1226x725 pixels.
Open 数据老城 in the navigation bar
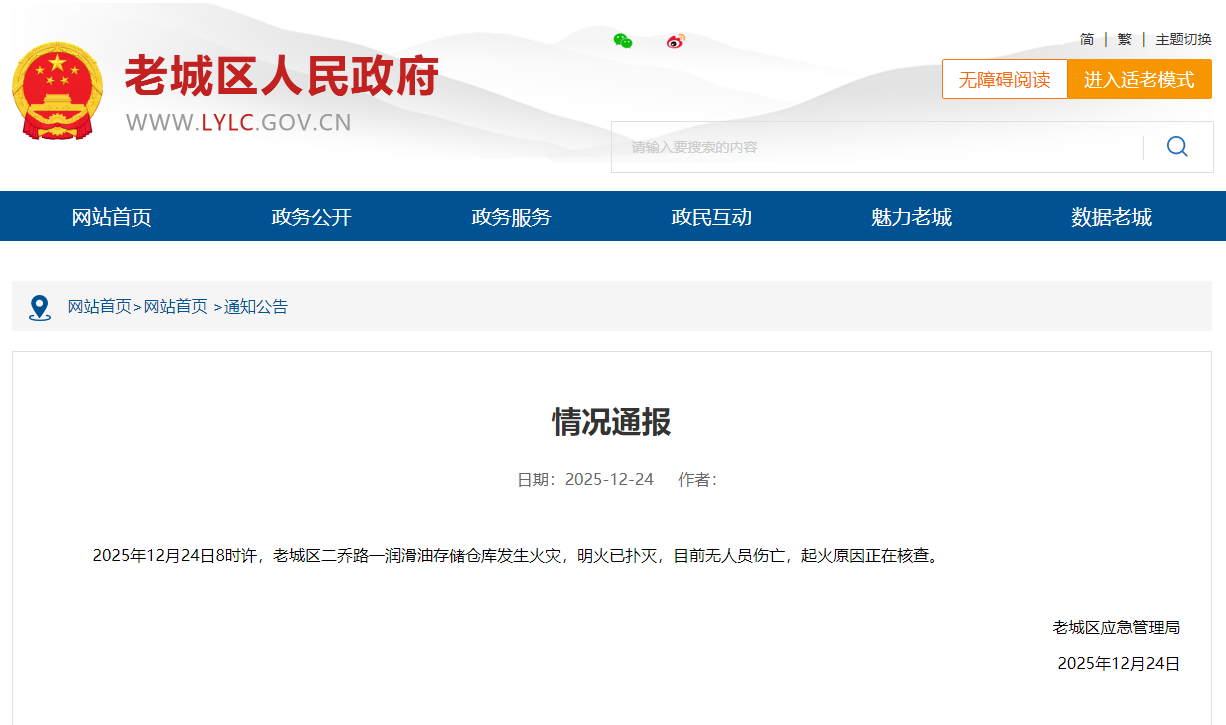1111,217
